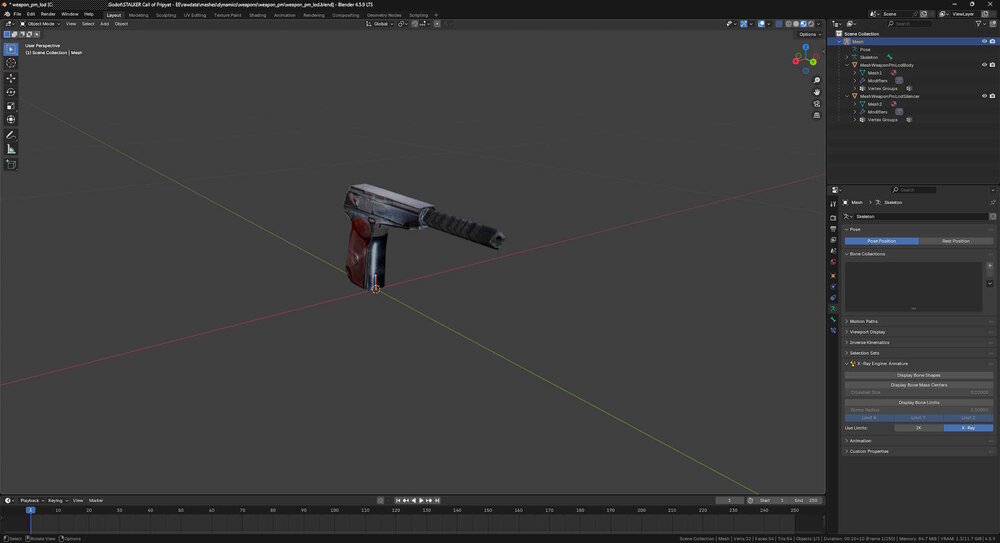Open the Tool properties tab
Viewport: 1000px width, 543px height.
point(833,204)
